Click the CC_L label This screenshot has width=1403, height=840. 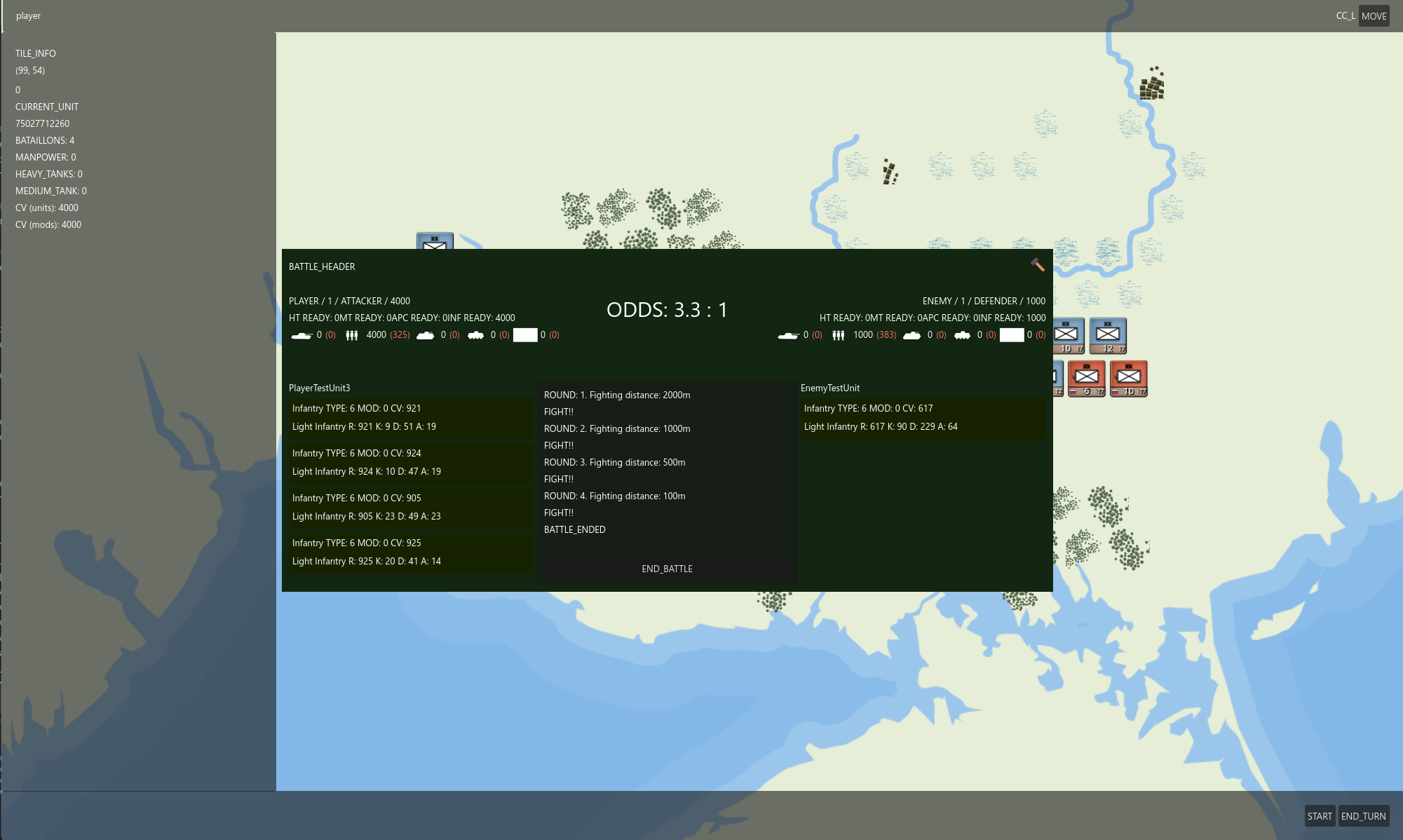tap(1346, 16)
